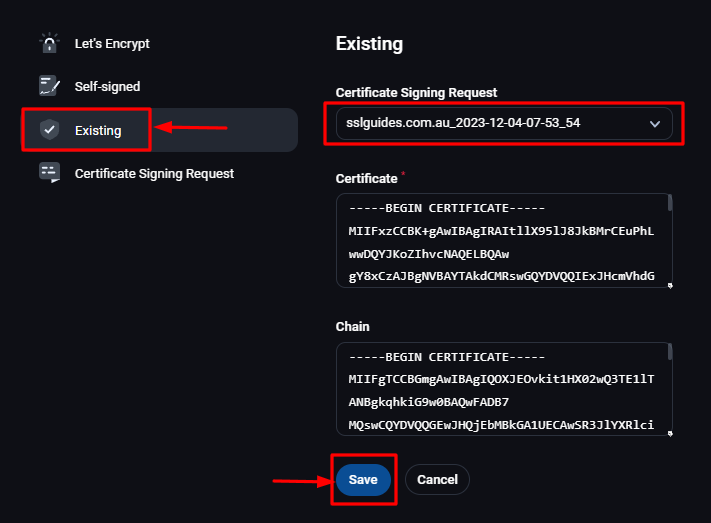Open the Let's Encrypt menu item
Screen dimensions: 711x523
(112, 44)
